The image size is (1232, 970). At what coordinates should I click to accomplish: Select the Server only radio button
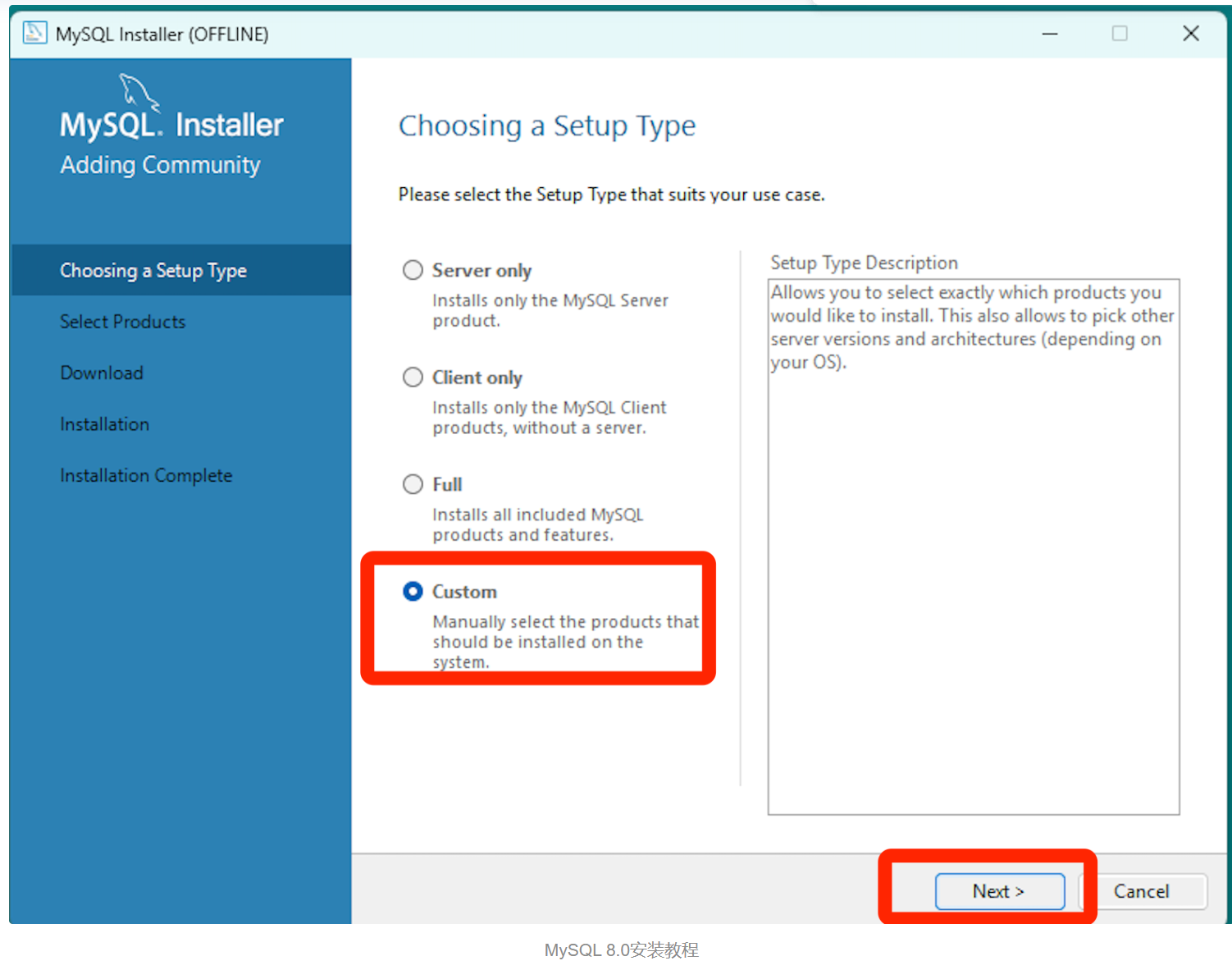click(413, 270)
